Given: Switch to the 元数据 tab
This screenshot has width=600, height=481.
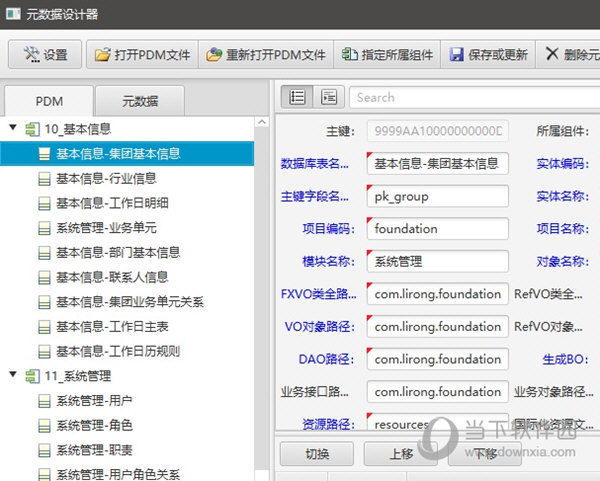Looking at the screenshot, I should point(140,101).
